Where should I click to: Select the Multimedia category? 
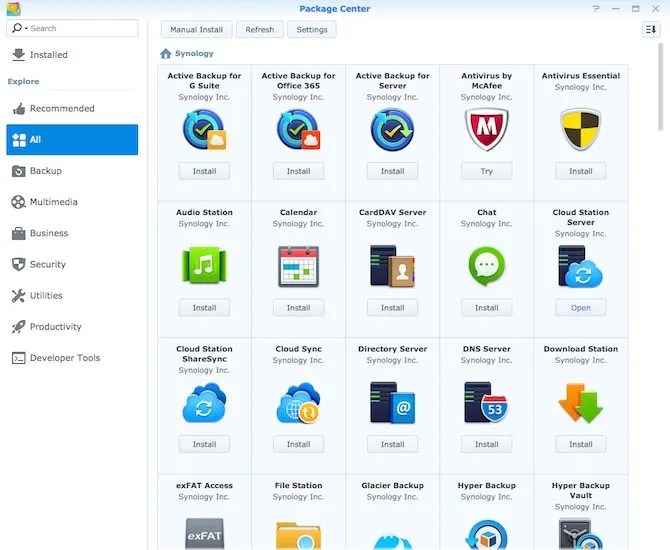[72, 202]
